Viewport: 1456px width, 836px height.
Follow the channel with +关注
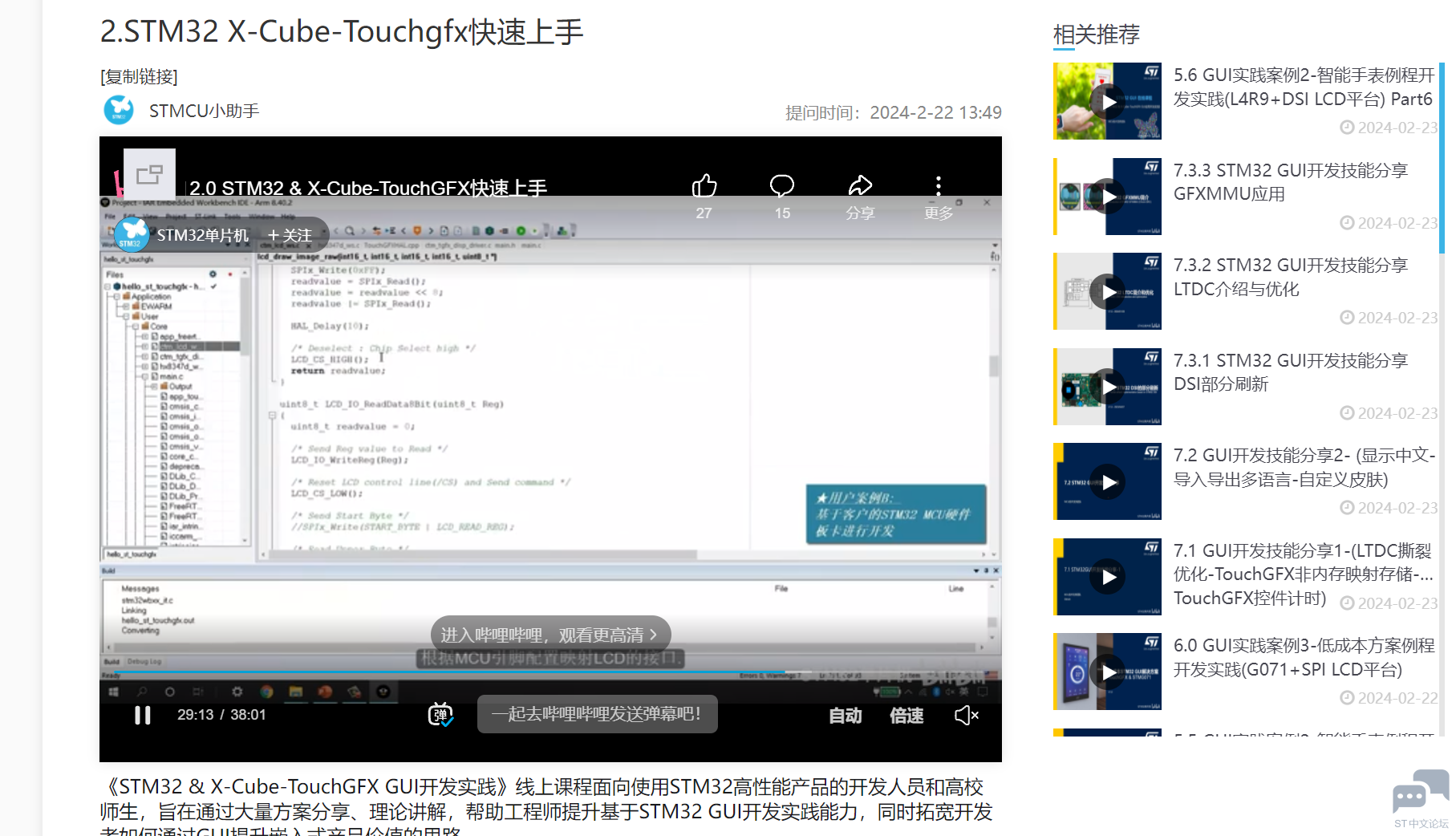point(290,235)
